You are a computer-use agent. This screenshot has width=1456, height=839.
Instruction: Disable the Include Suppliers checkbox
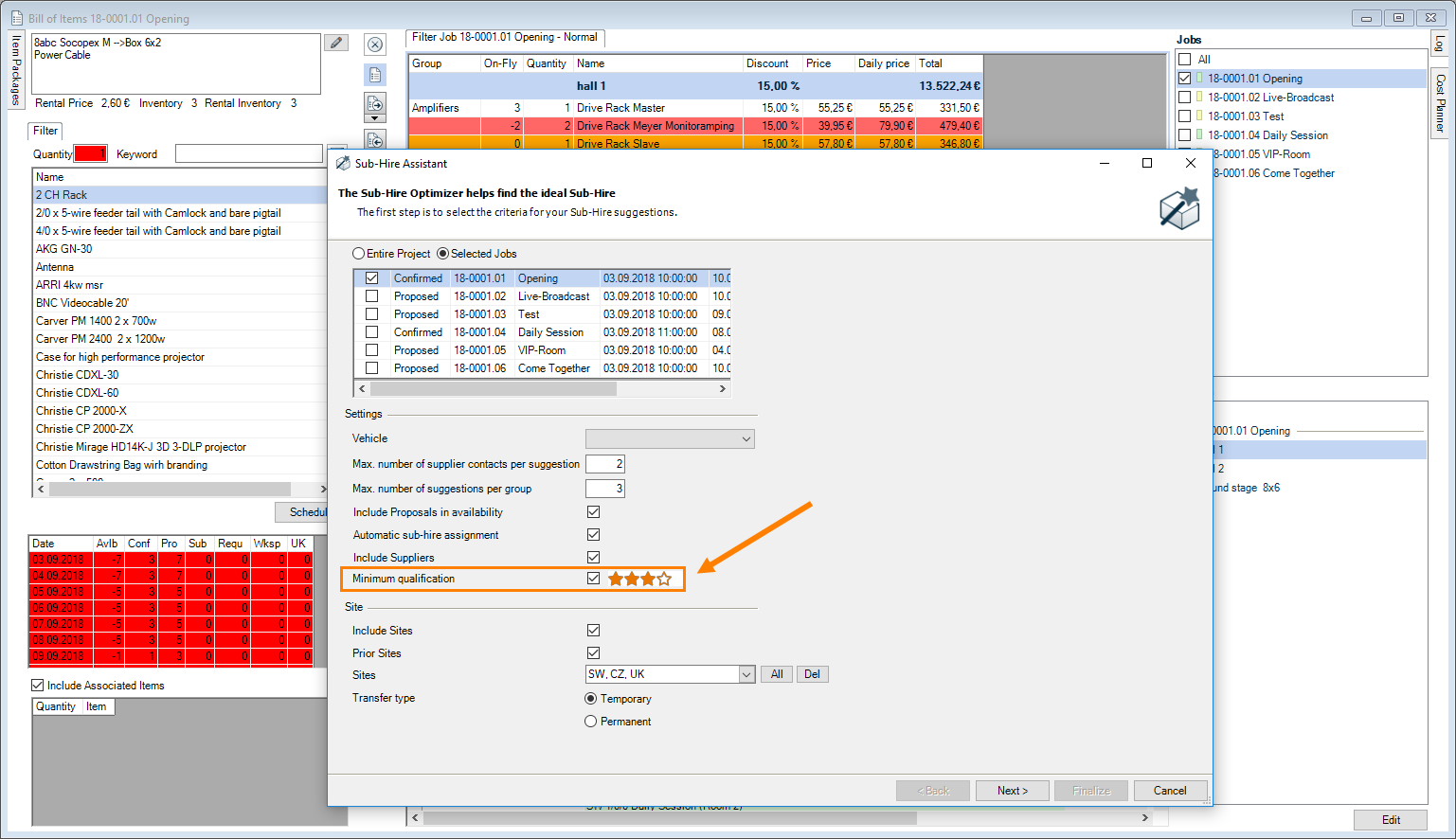593,558
